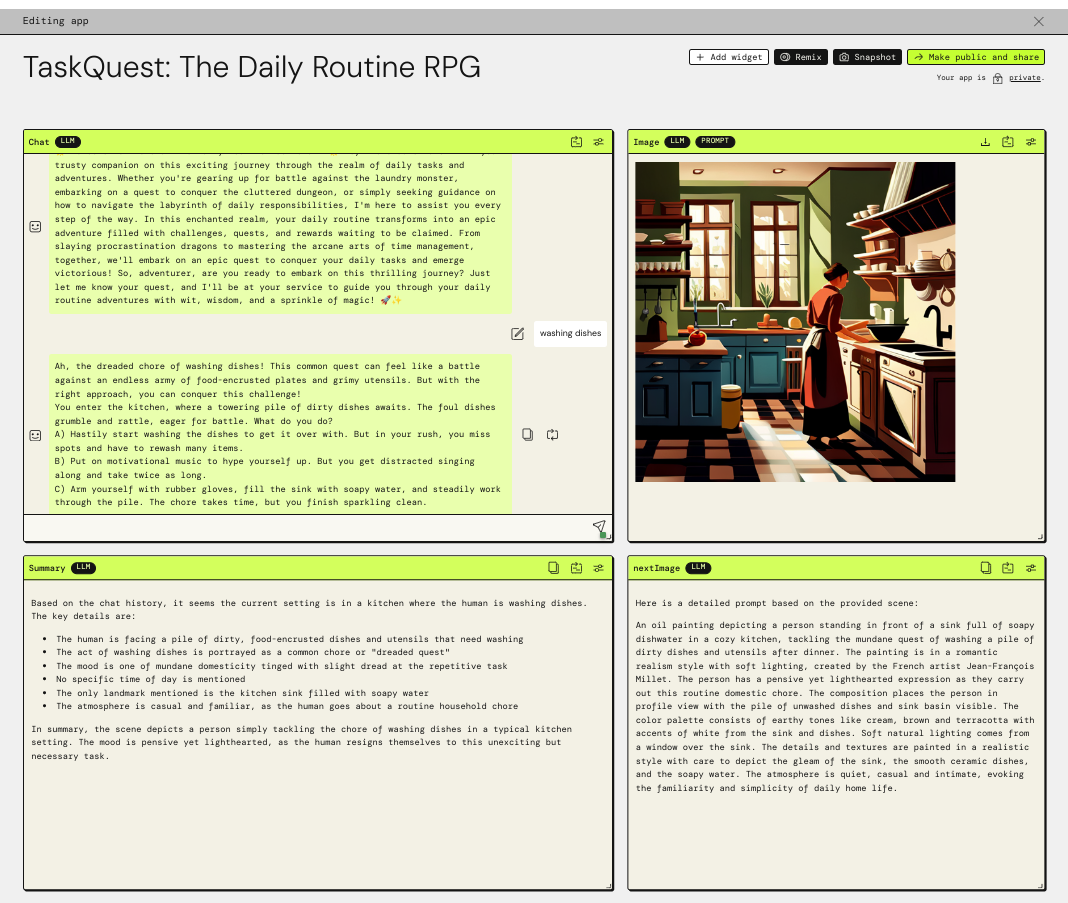Click the lock icon beside private

point(997,78)
